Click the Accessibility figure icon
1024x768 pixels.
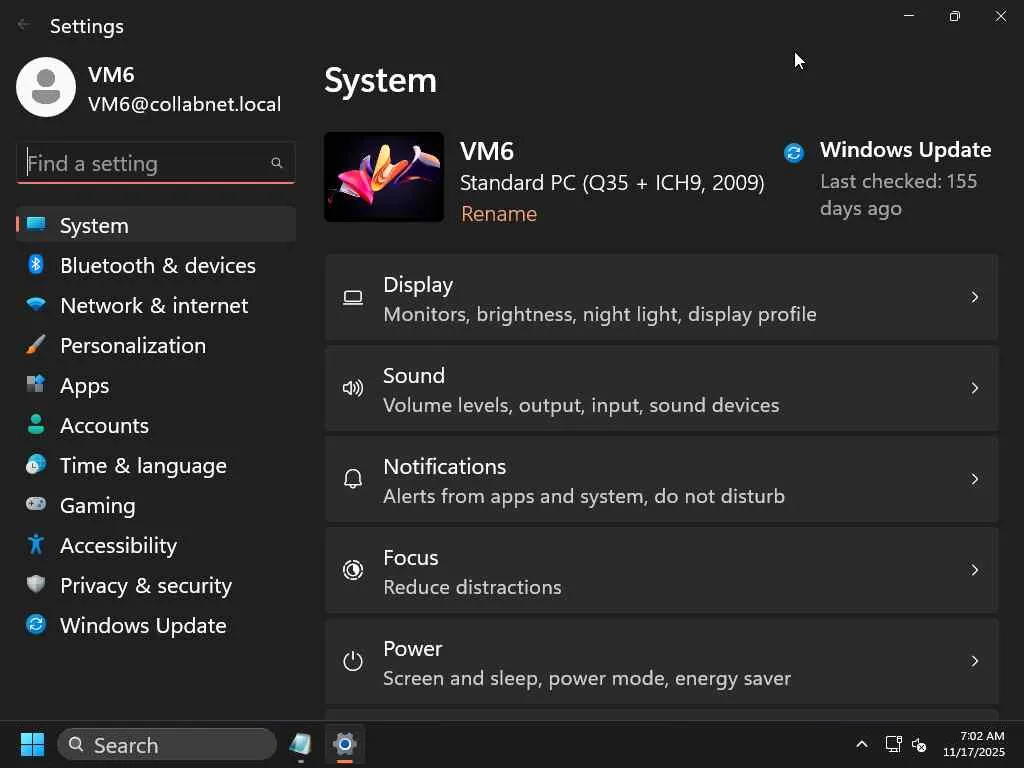36,545
